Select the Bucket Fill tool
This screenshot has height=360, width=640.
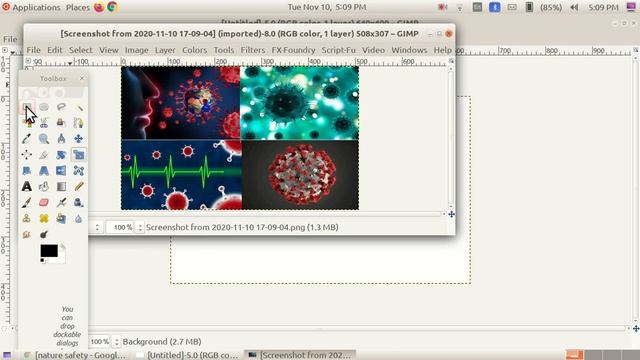[x=44, y=187]
